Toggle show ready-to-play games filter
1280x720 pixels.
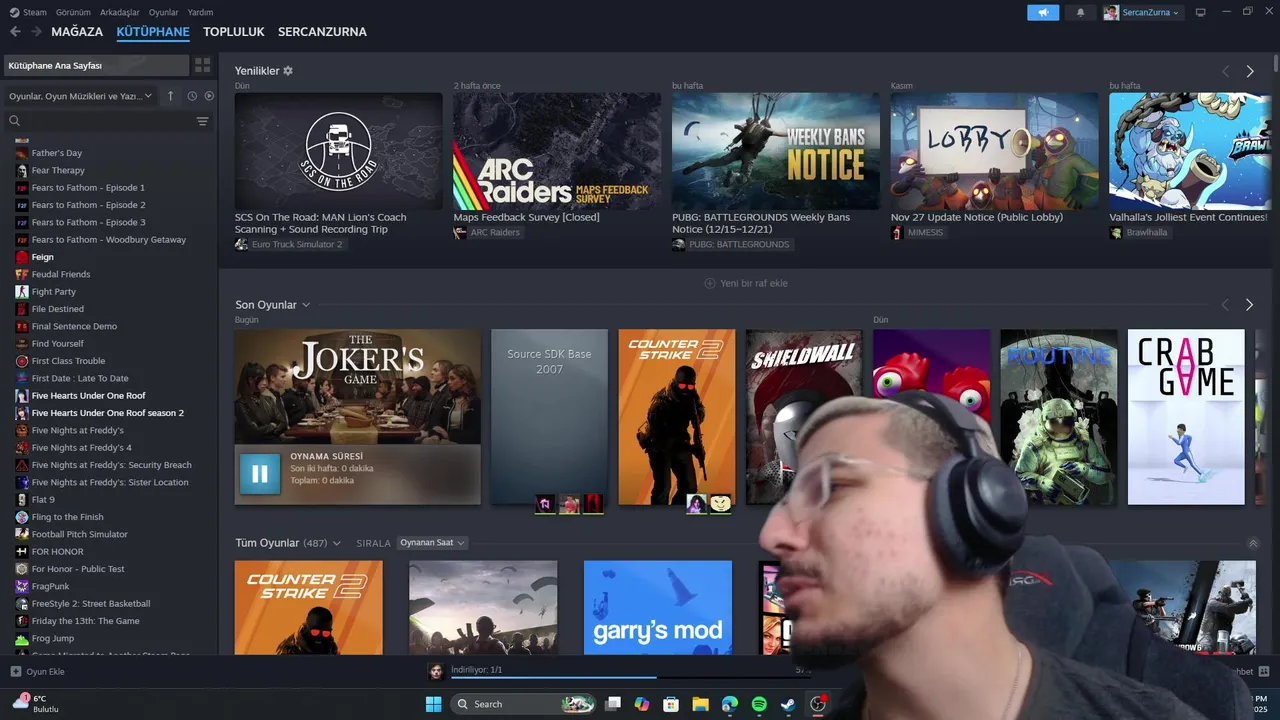[x=209, y=96]
